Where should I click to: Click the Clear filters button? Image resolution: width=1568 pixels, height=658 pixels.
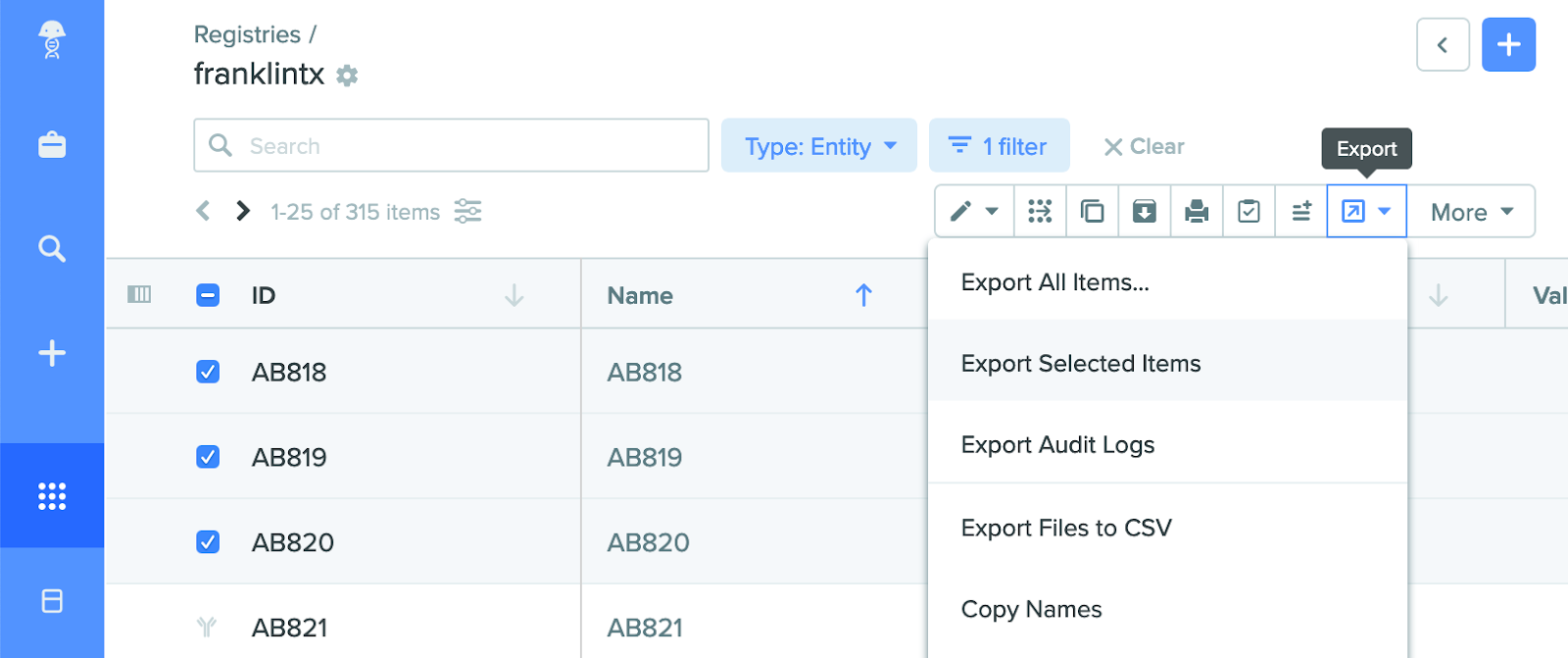pyautogui.click(x=1144, y=146)
